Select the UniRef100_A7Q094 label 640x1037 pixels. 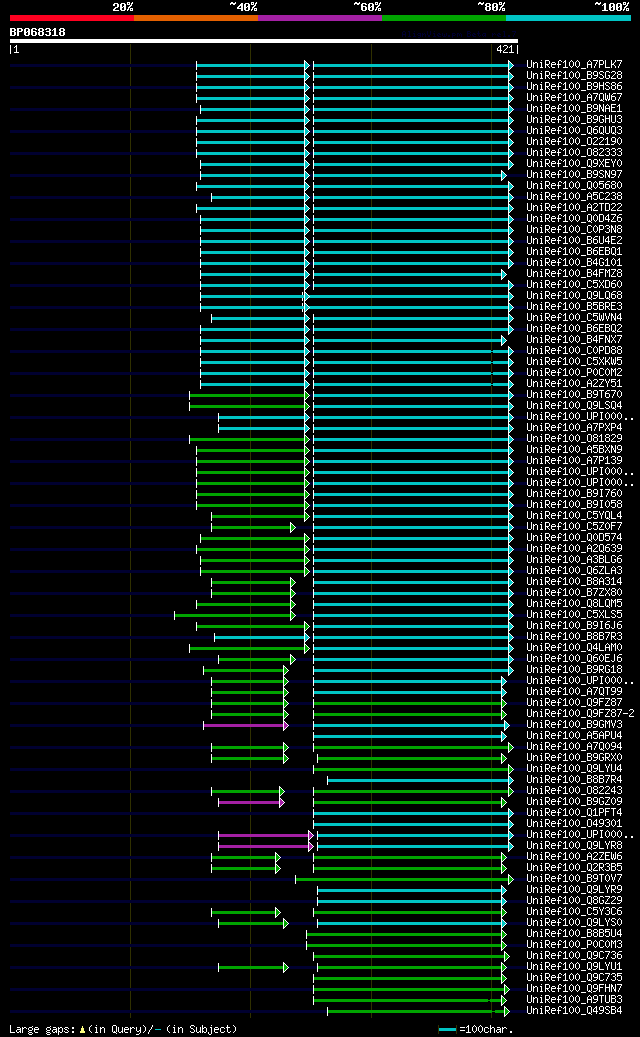[x=574, y=746]
